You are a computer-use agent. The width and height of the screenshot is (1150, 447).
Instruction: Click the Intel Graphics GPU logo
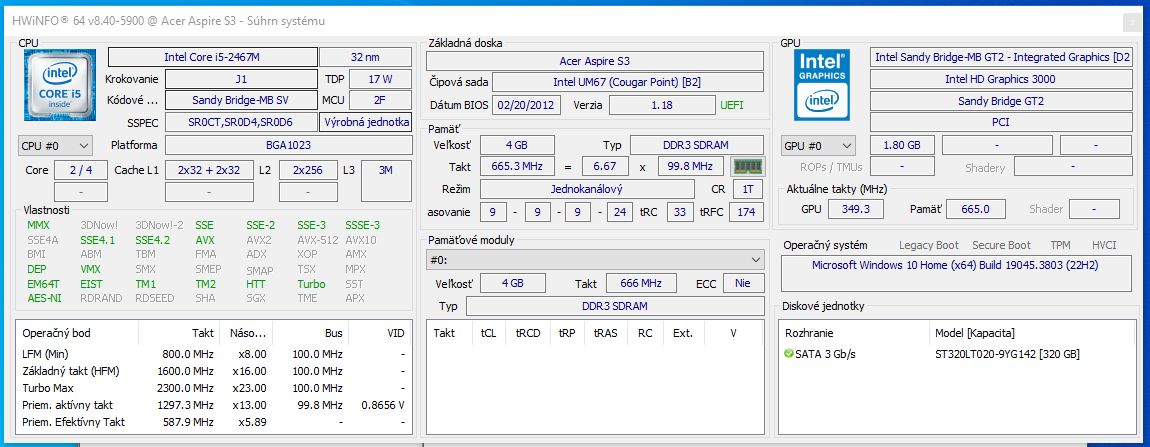tap(822, 84)
